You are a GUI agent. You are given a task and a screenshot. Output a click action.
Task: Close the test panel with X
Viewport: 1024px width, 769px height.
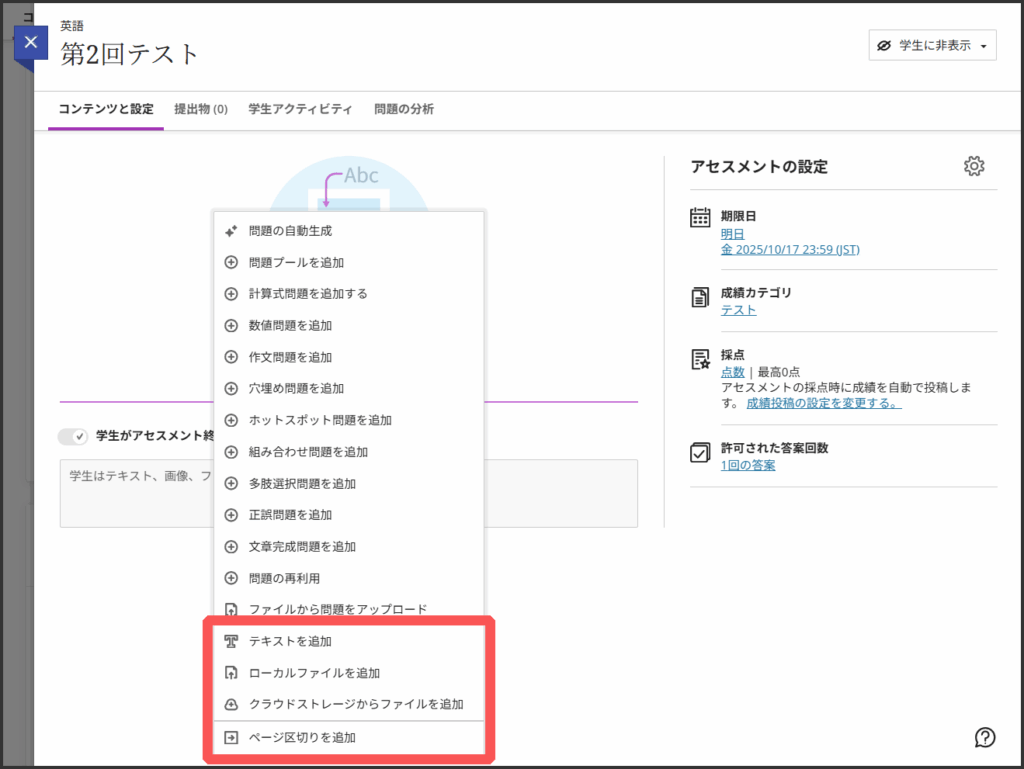[x=31, y=43]
